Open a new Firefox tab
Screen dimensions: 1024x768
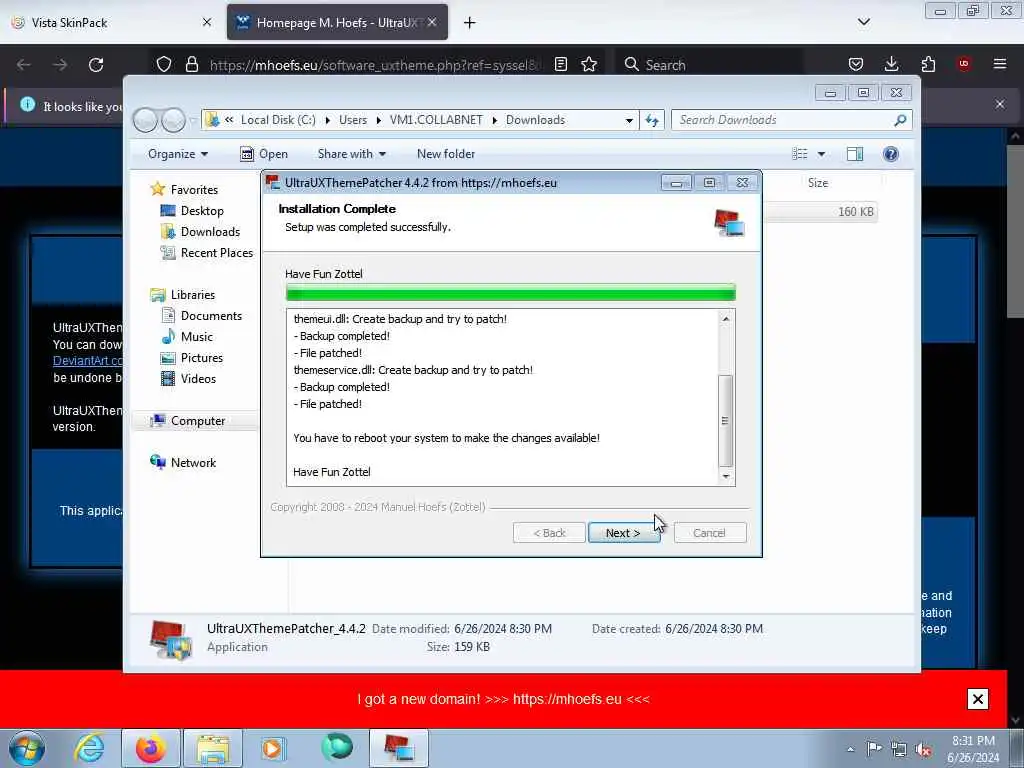tap(470, 23)
